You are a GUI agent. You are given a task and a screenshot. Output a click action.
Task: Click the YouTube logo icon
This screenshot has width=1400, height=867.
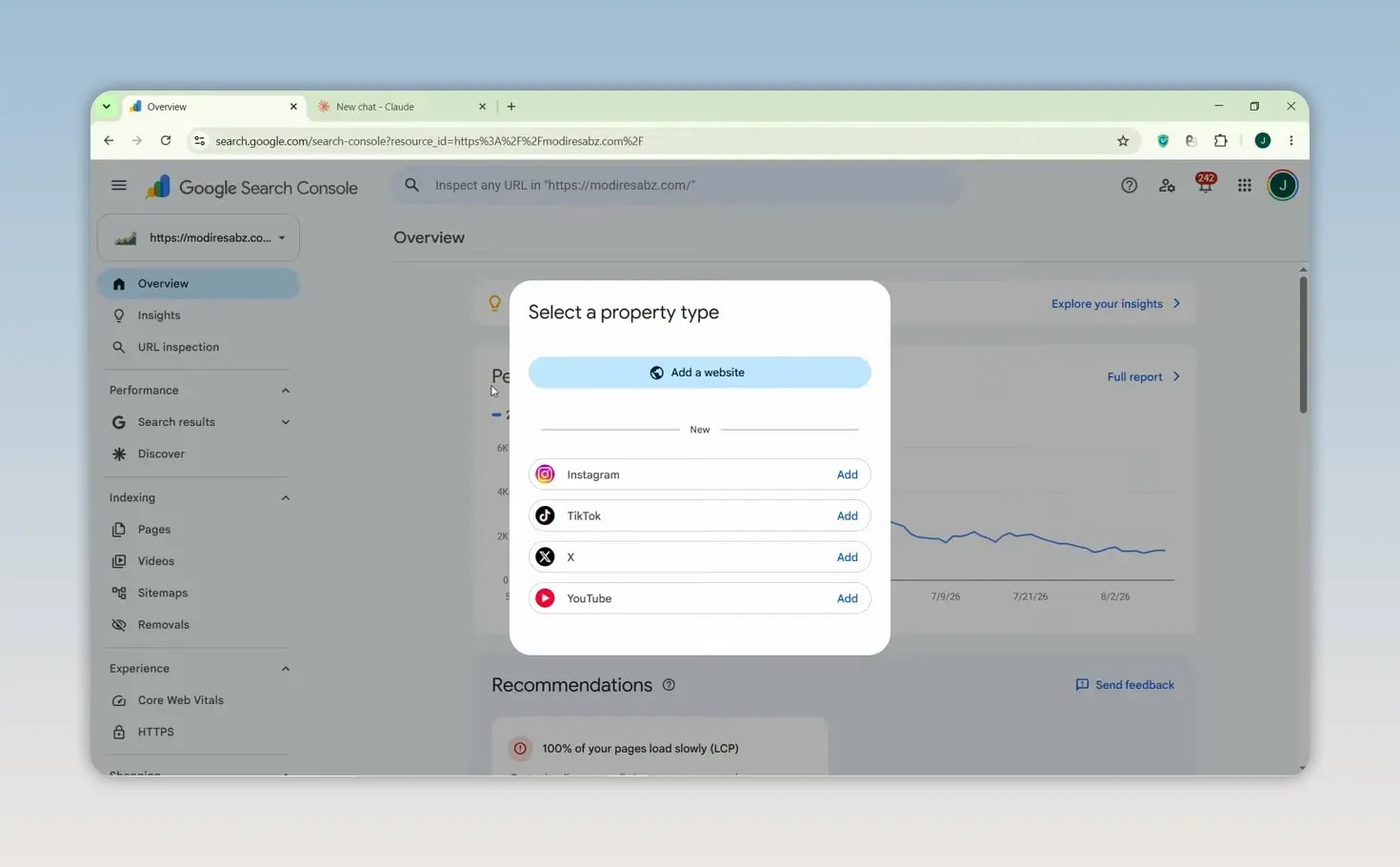pyautogui.click(x=545, y=598)
